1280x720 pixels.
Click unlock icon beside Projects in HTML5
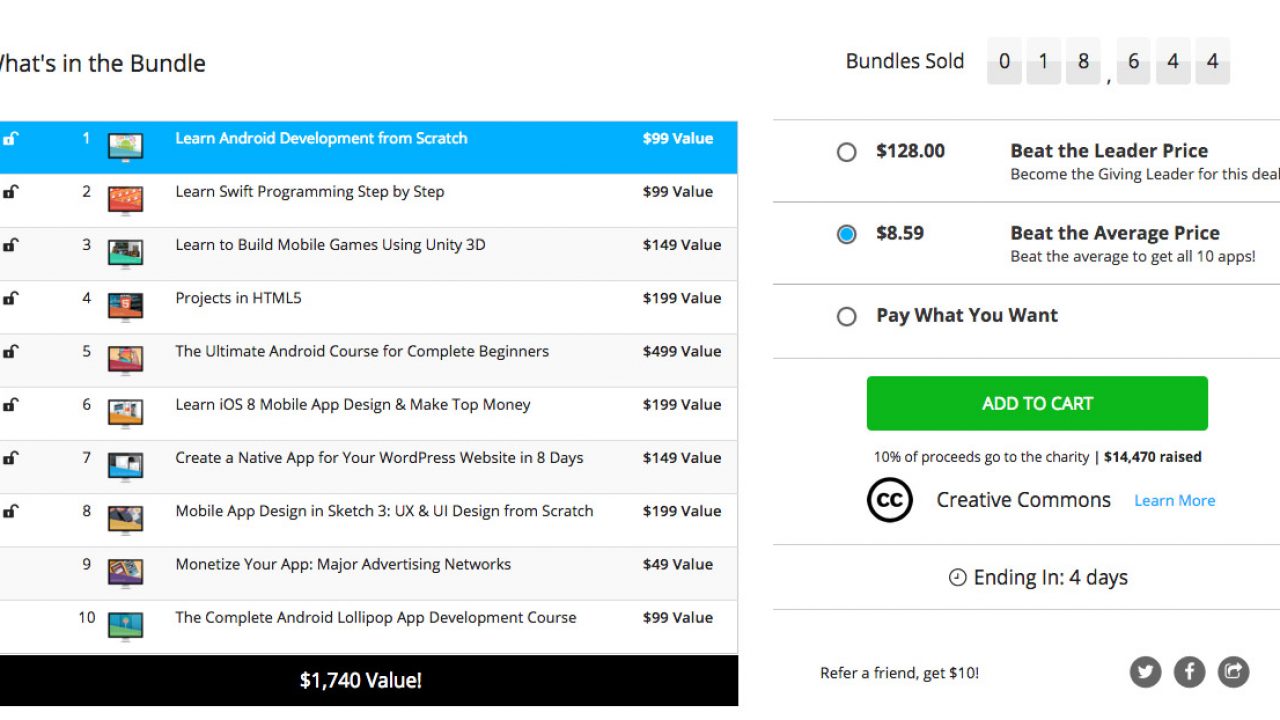(x=10, y=298)
